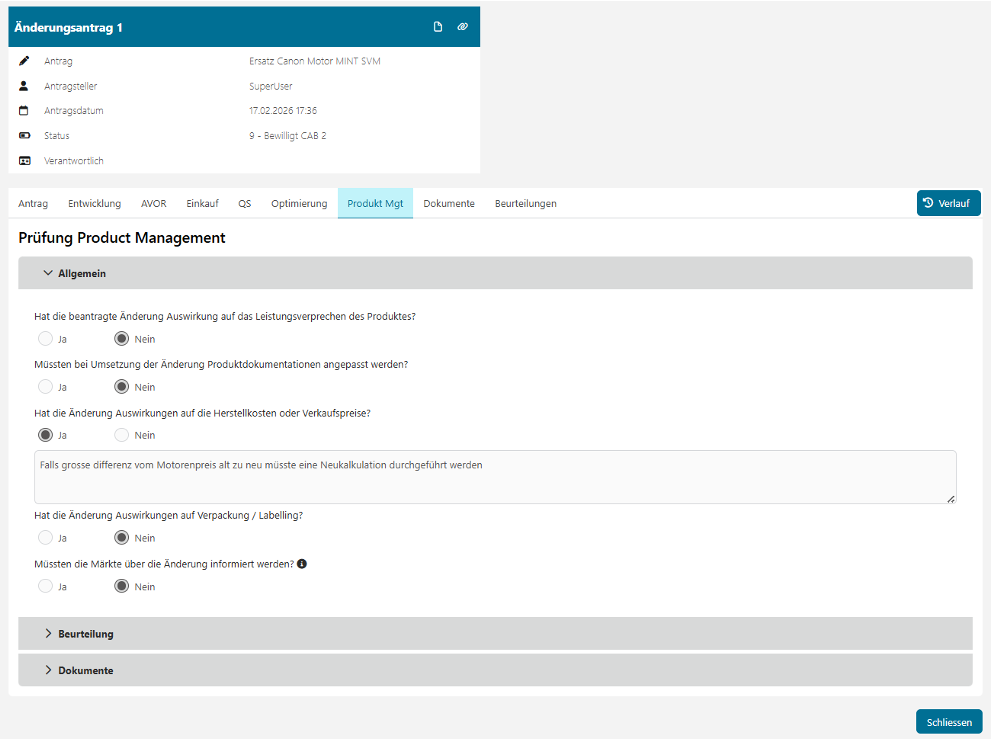Expand the Beurteilung section
This screenshot has width=991, height=740.
496,634
